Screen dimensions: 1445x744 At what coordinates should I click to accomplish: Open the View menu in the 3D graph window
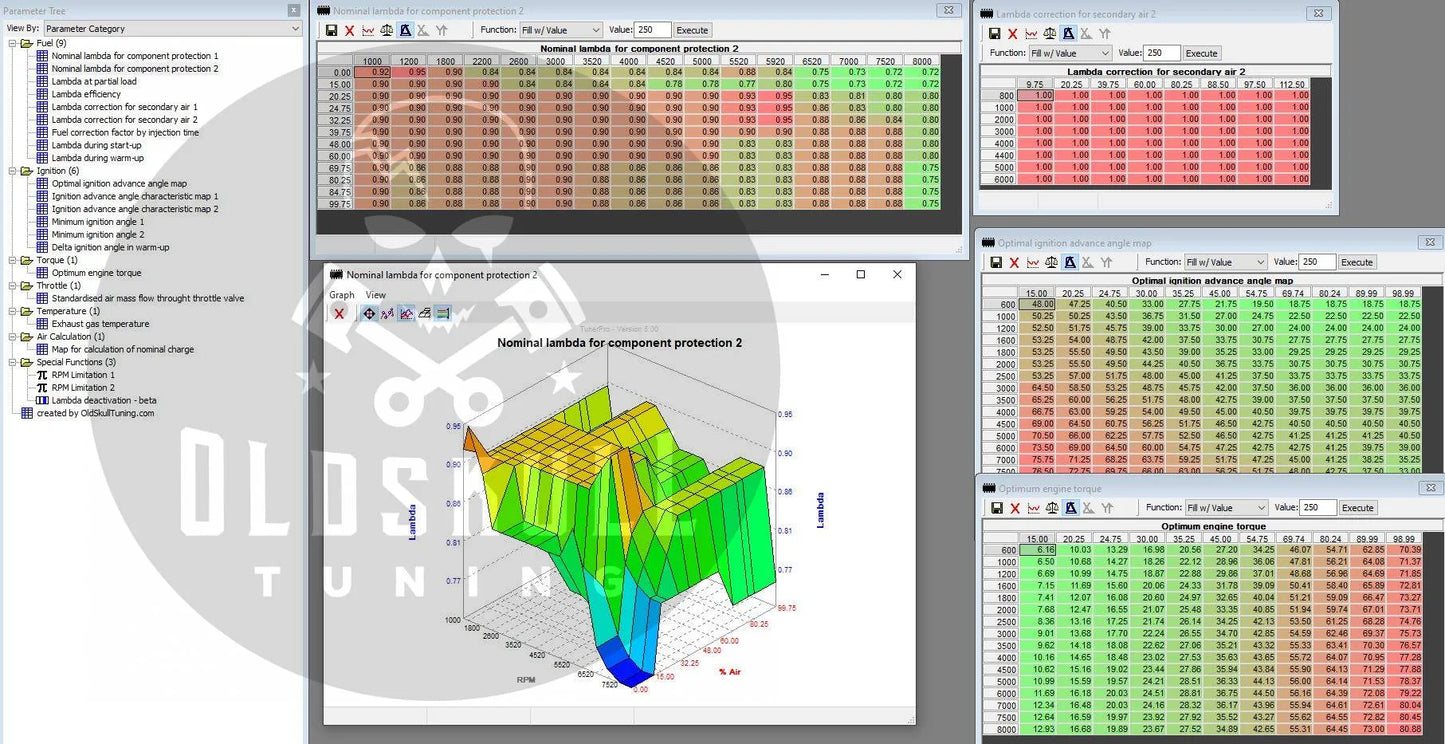click(x=375, y=295)
